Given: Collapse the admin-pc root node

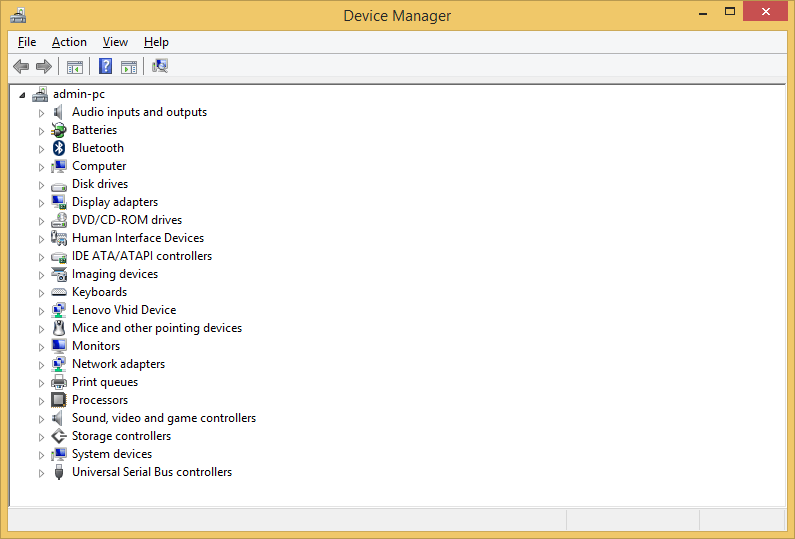Looking at the screenshot, I should click(23, 95).
